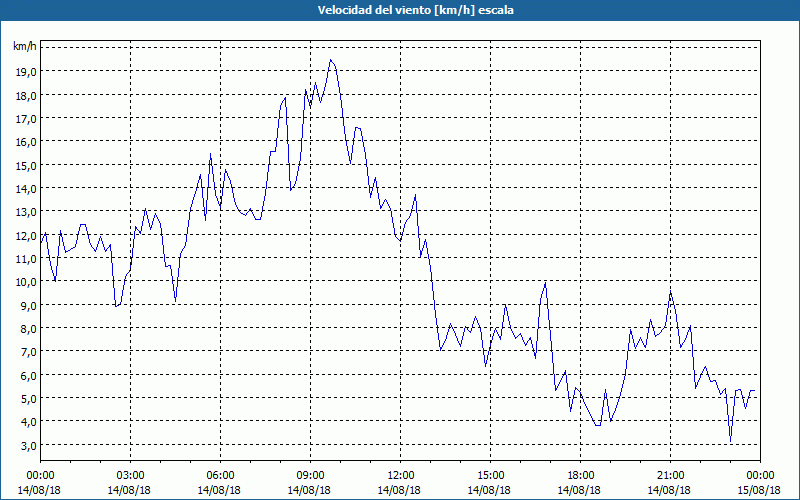Click the 7,0 y-axis label
The height and width of the screenshot is (500, 800).
[x=29, y=352]
